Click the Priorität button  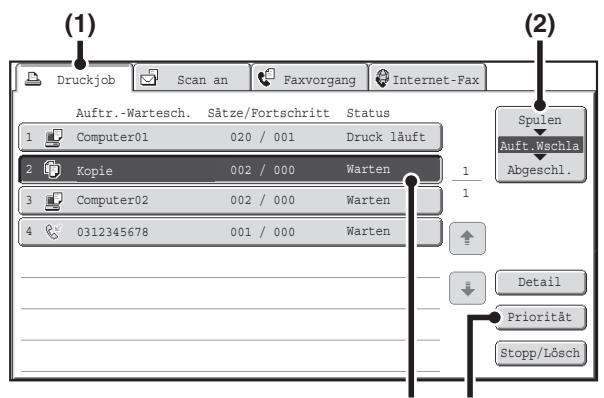tap(540, 317)
